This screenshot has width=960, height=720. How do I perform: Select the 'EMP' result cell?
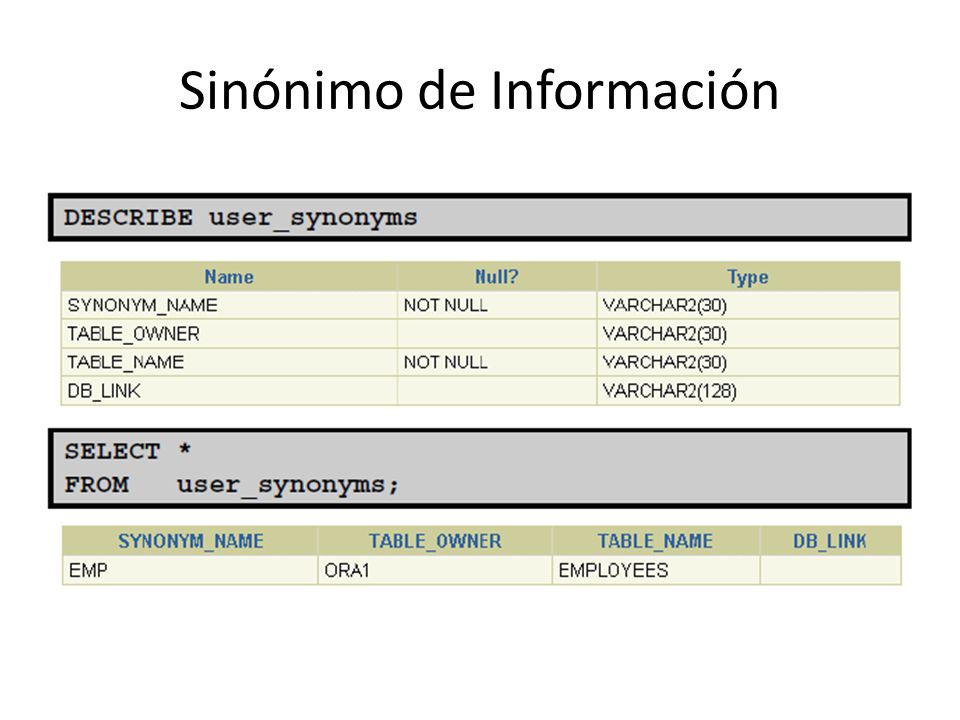190,570
